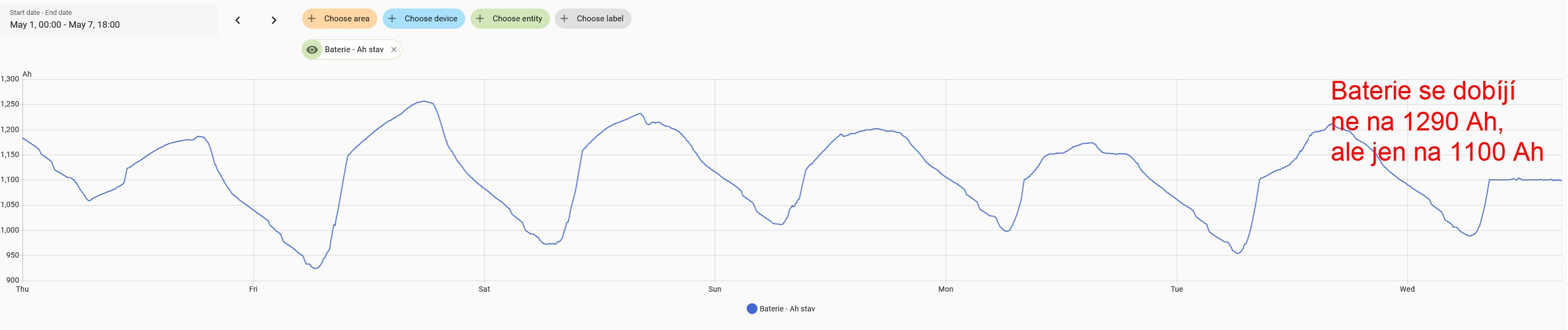Screen dimensions: 1568x330
Task: Click the red annotation text on the chart
Action: 1436,121
